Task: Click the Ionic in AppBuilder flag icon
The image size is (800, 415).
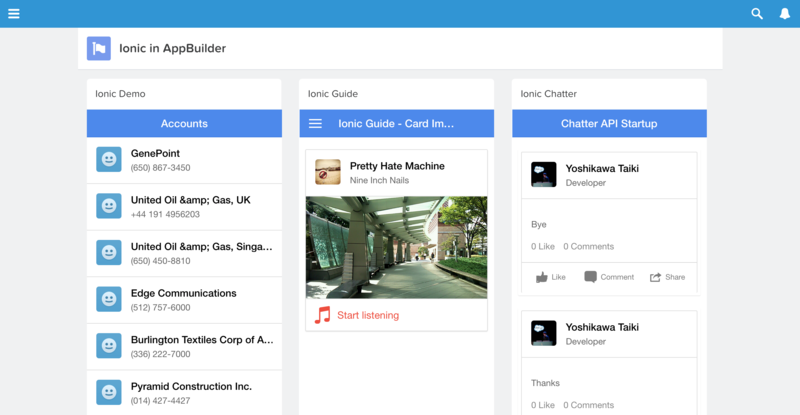Action: click(x=98, y=48)
